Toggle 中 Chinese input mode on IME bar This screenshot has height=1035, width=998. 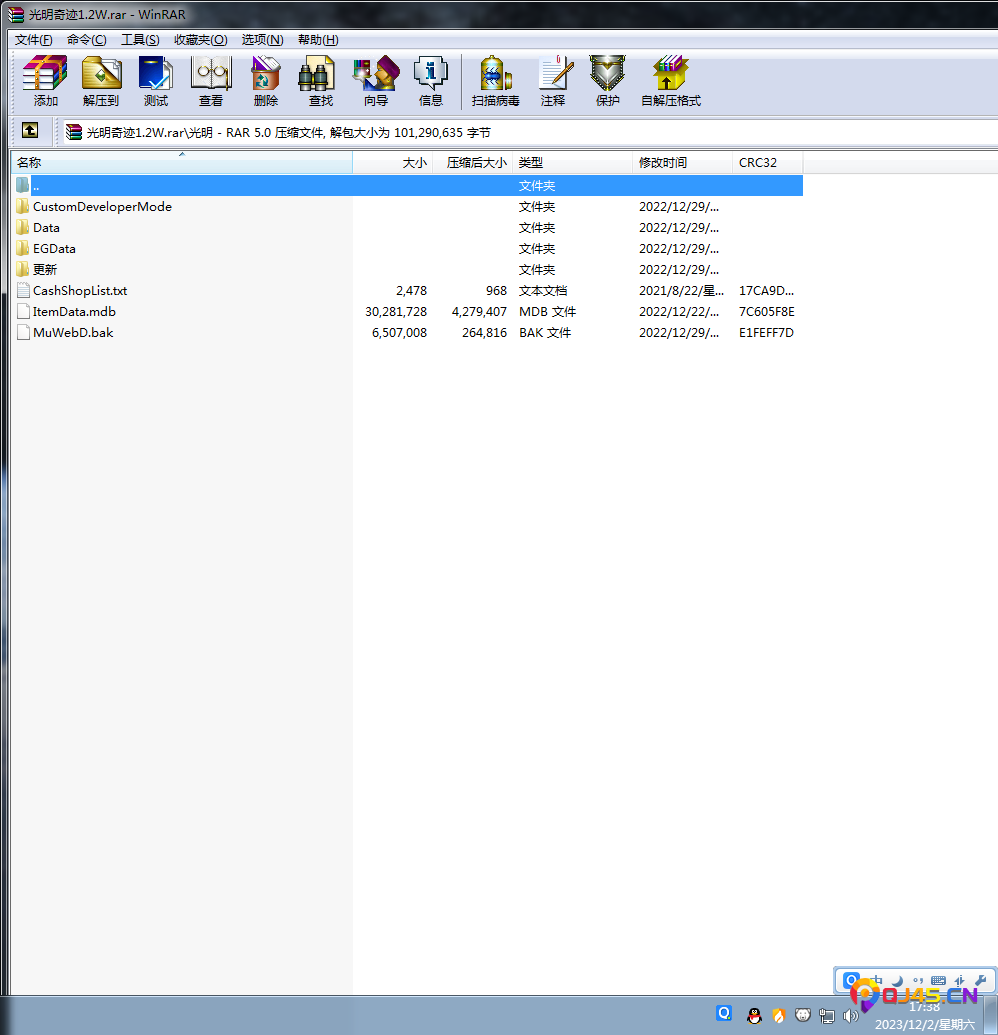877,980
